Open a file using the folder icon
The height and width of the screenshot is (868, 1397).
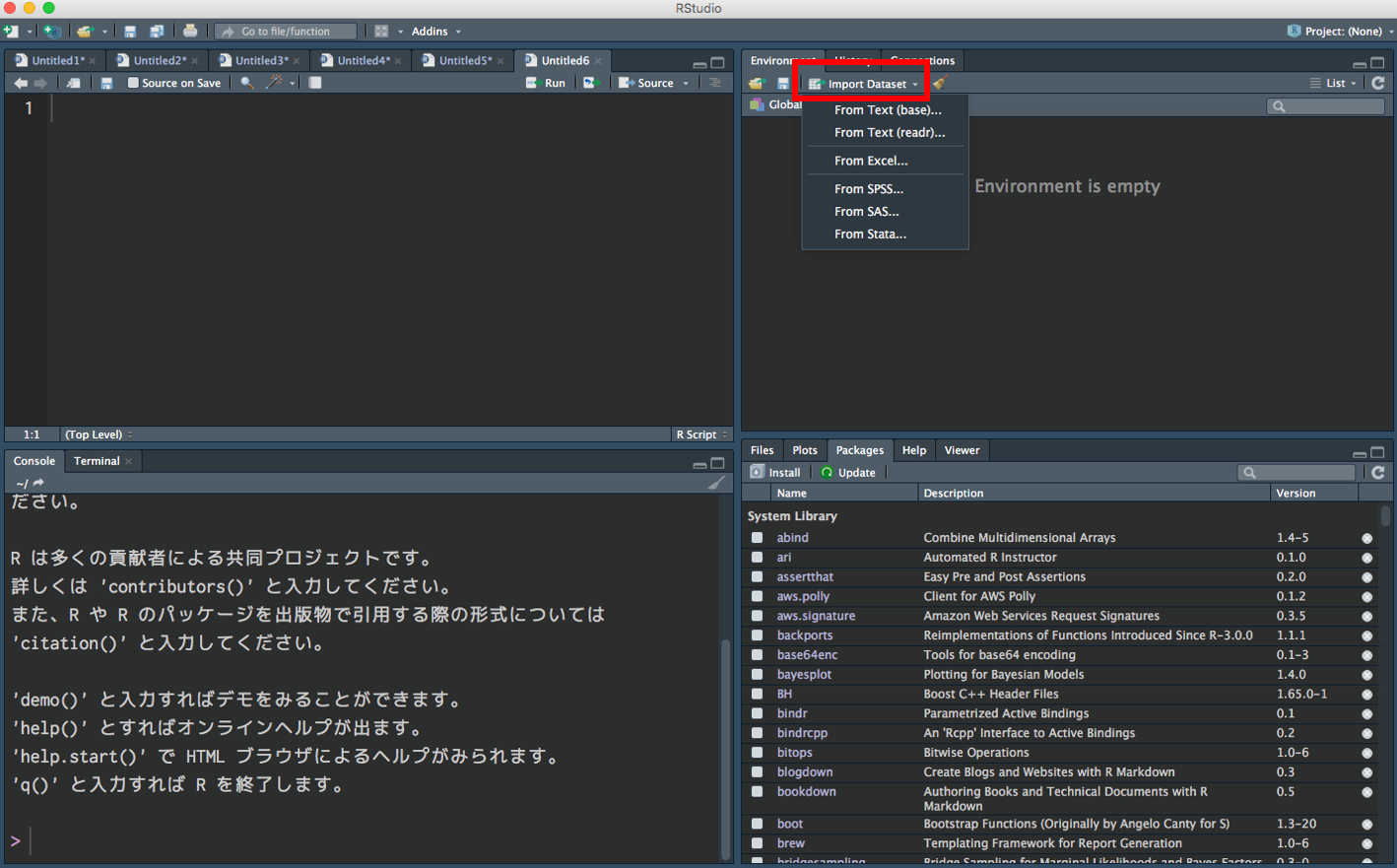click(x=85, y=31)
